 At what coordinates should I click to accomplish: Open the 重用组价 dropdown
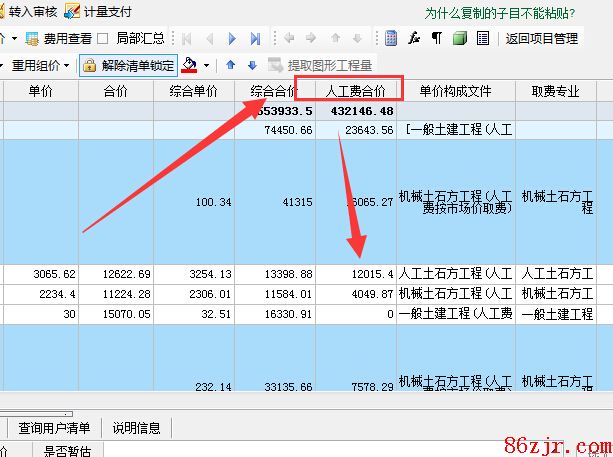pyautogui.click(x=40, y=66)
